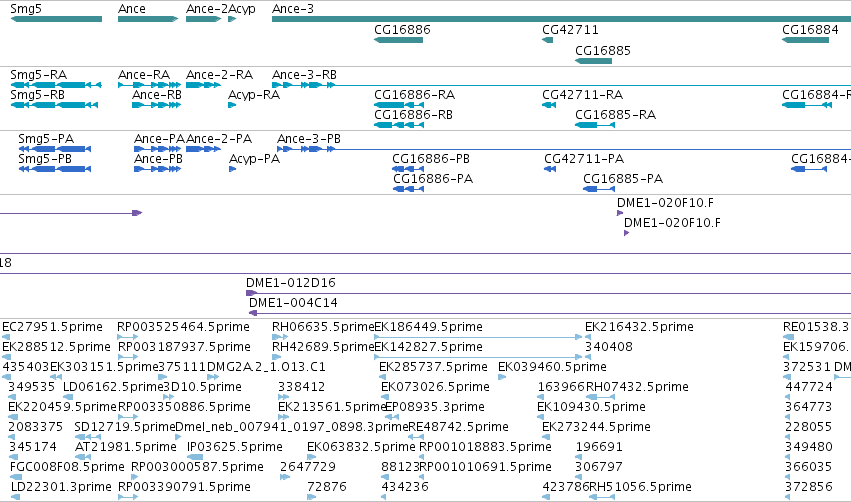Select the "CG16885-RA" transcript label
This screenshot has width=851, height=502.
point(615,115)
